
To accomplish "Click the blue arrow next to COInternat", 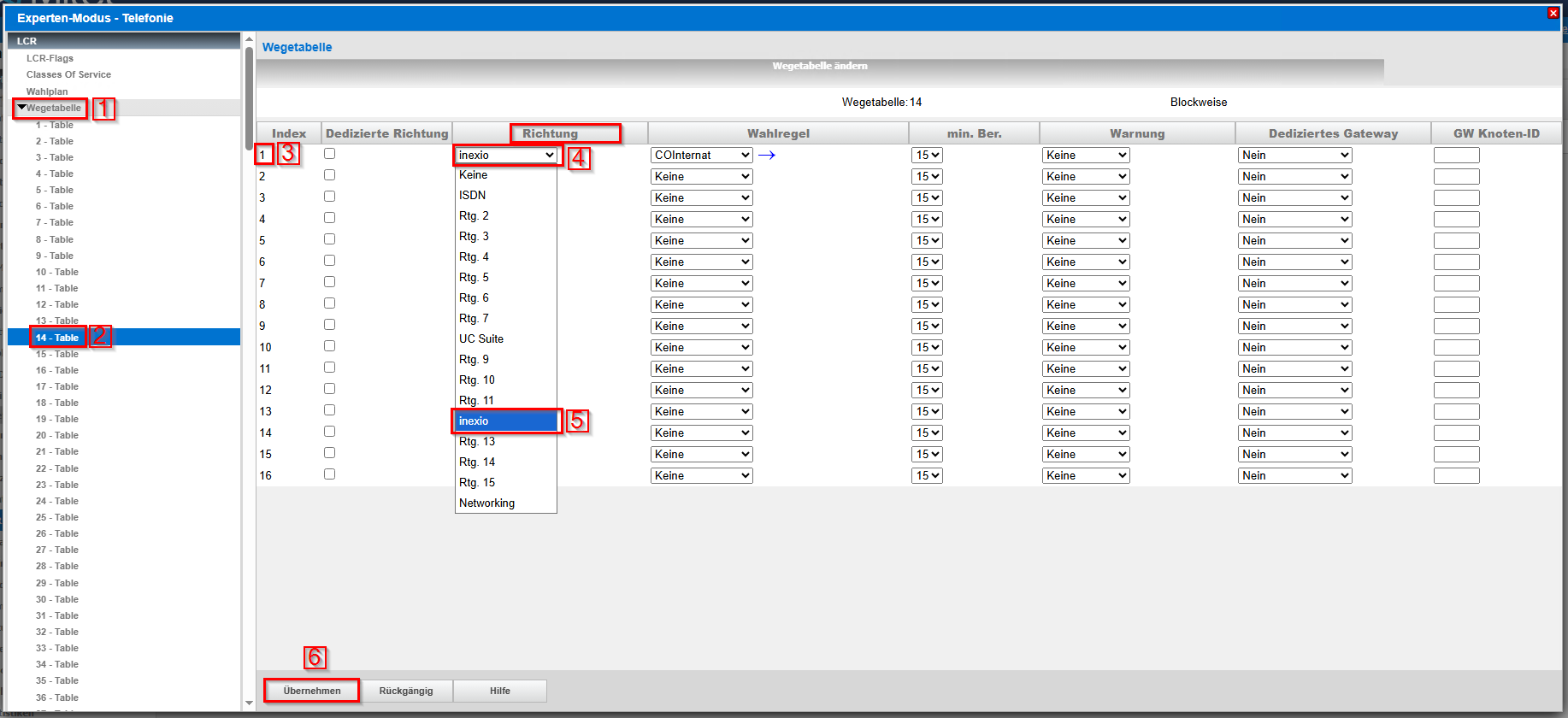I will coord(766,156).
